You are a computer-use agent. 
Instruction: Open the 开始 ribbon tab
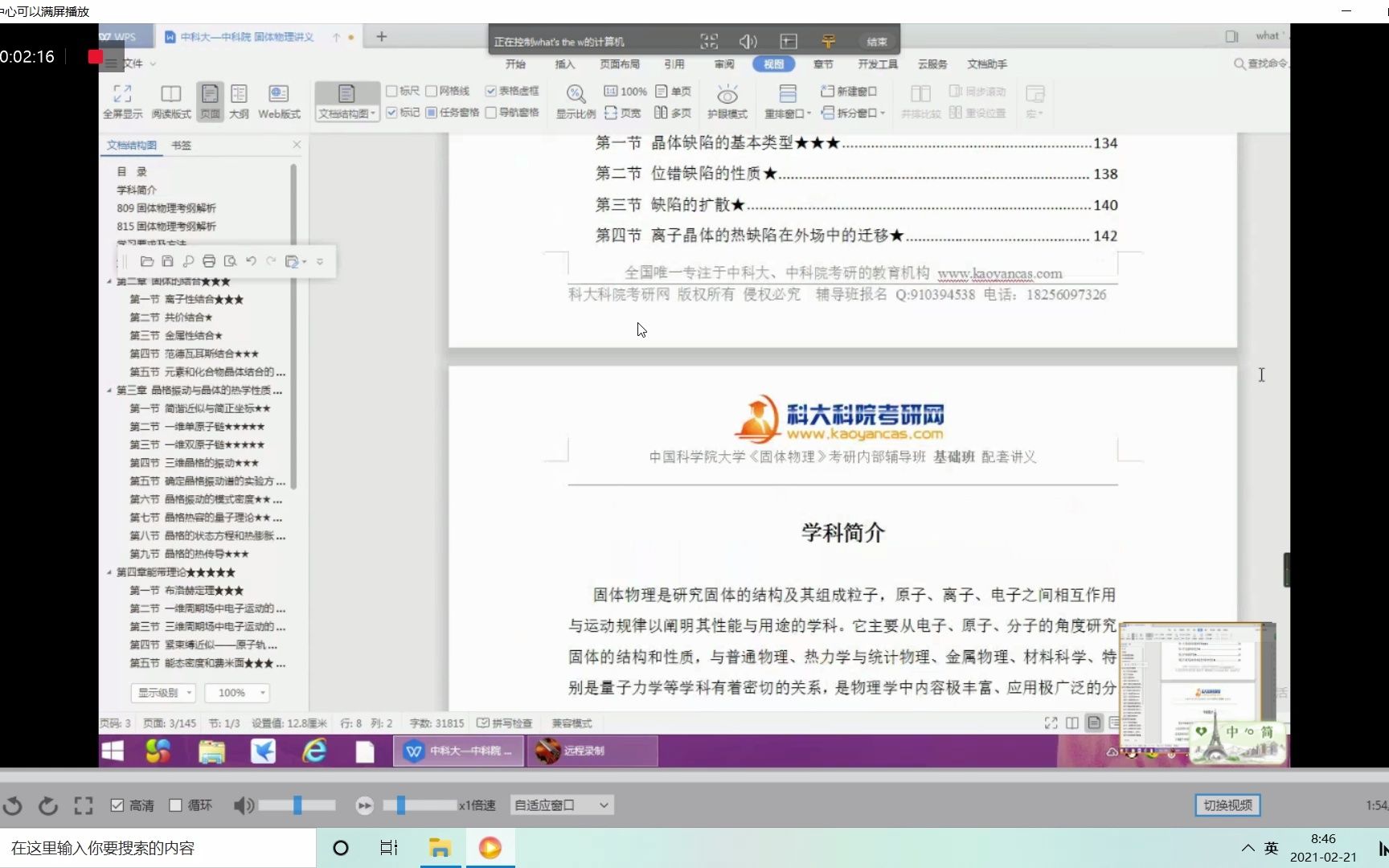pos(515,64)
